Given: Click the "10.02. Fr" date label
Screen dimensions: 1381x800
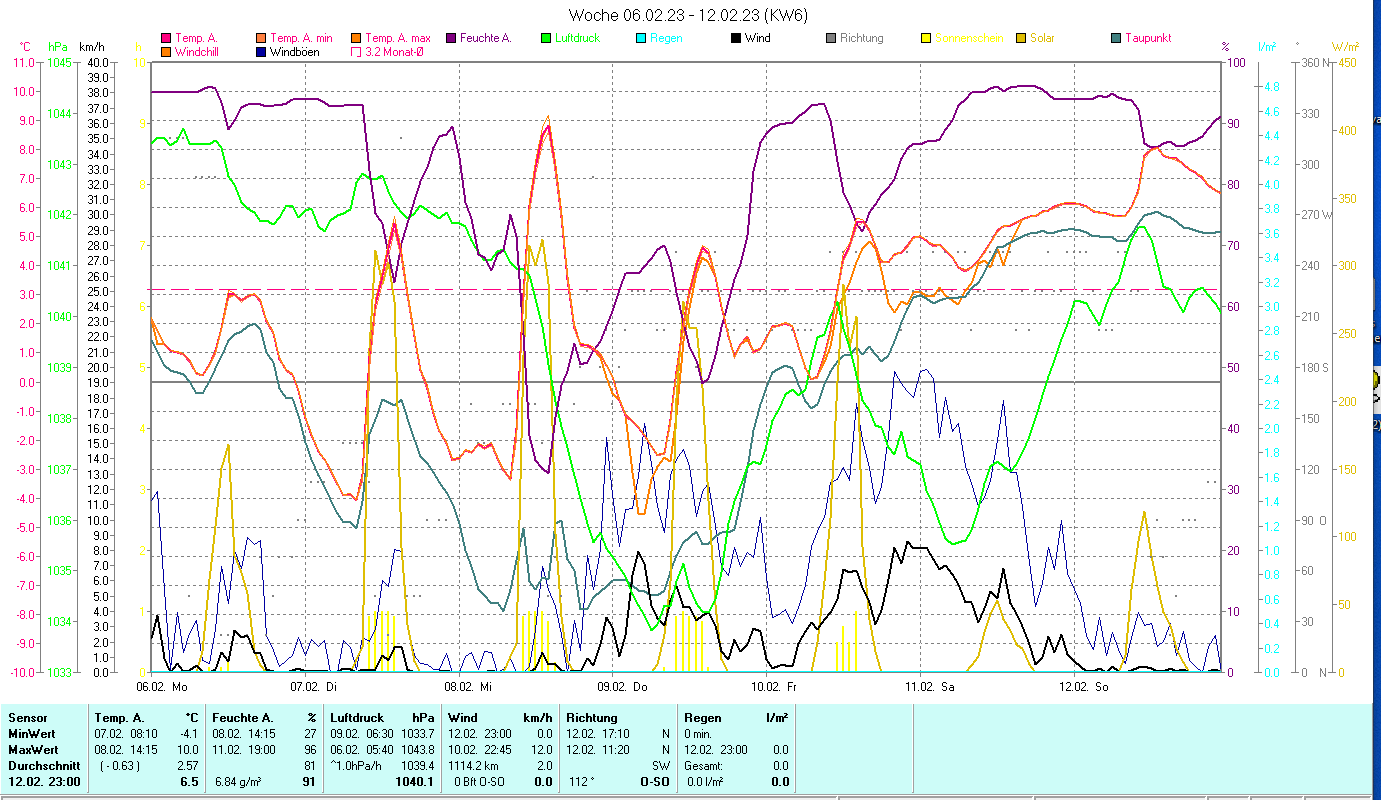Looking at the screenshot, I should (776, 687).
